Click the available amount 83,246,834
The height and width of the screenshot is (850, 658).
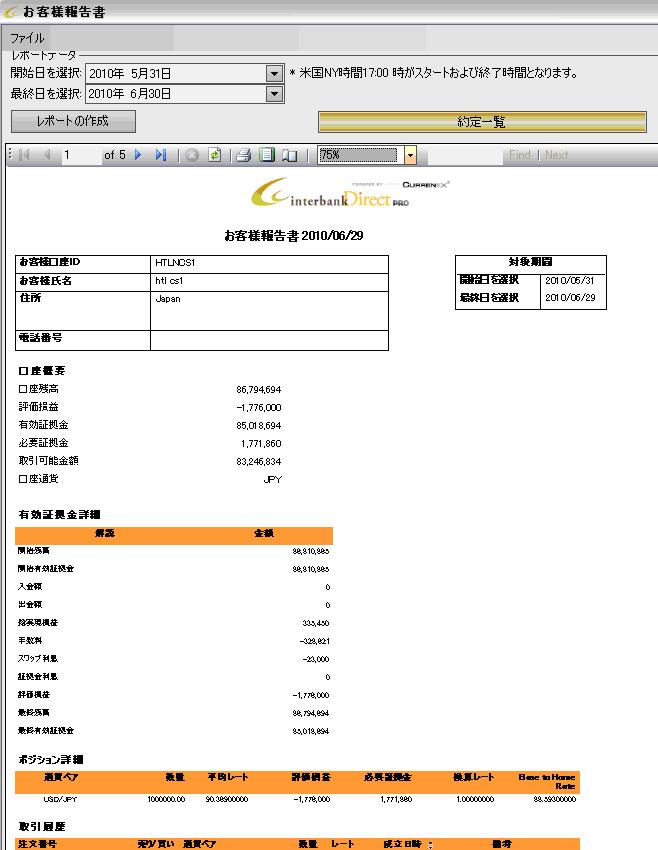point(259,461)
